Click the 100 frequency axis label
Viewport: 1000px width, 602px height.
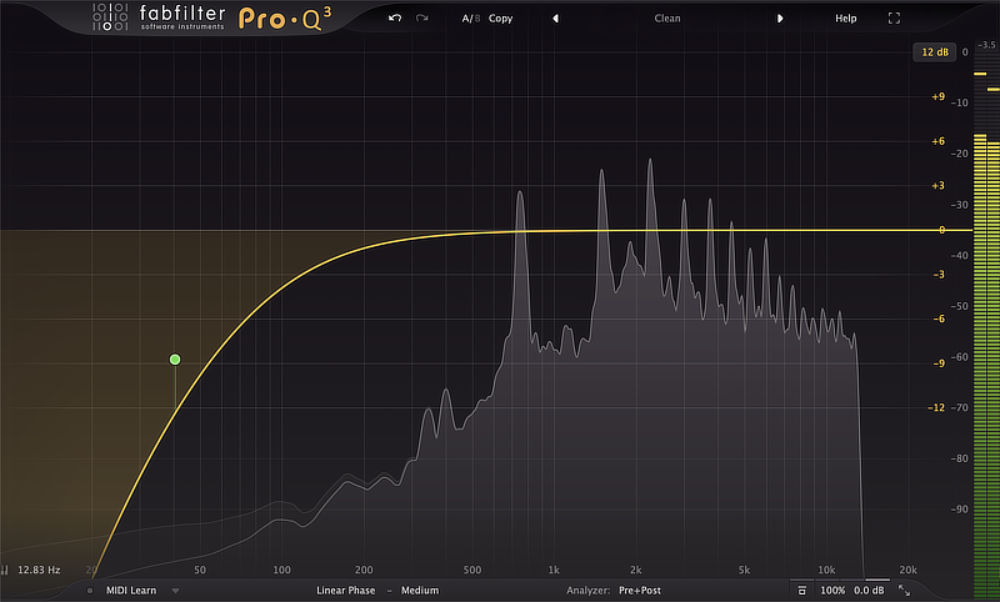click(x=281, y=570)
